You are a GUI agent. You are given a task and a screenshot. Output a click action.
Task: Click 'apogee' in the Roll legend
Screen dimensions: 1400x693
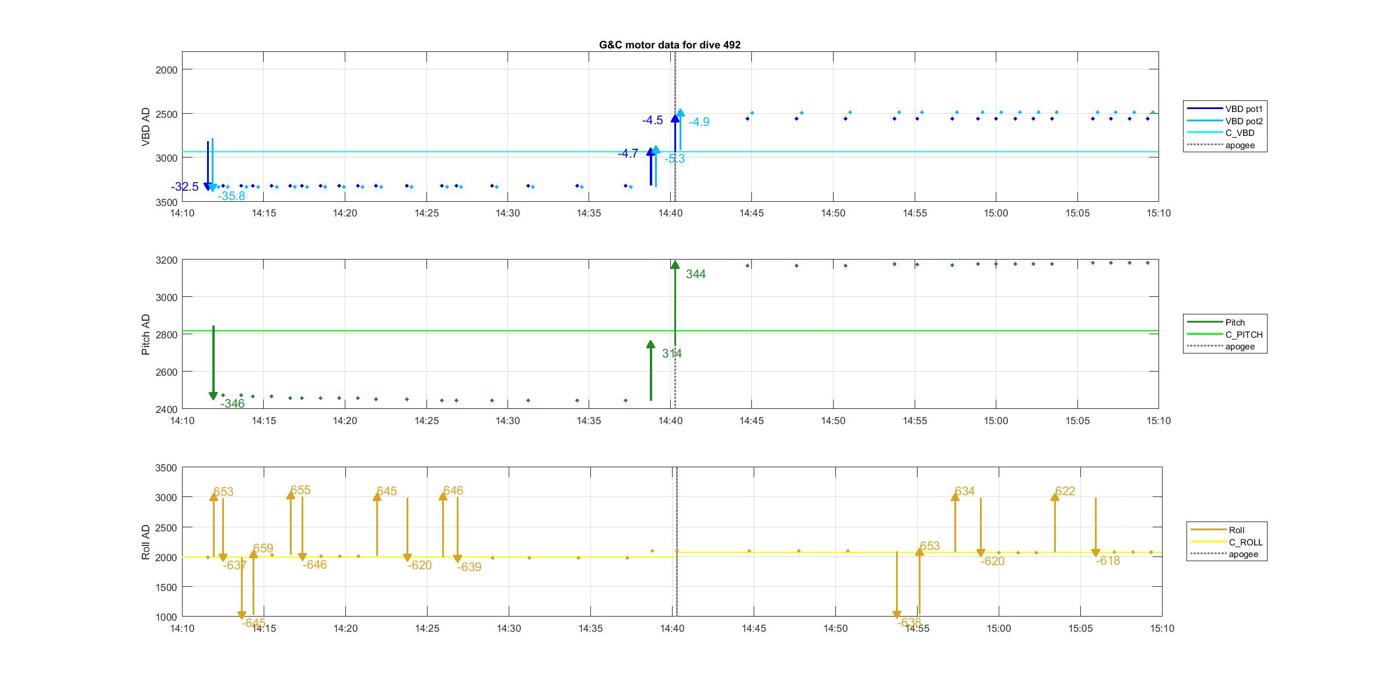coord(1225,554)
